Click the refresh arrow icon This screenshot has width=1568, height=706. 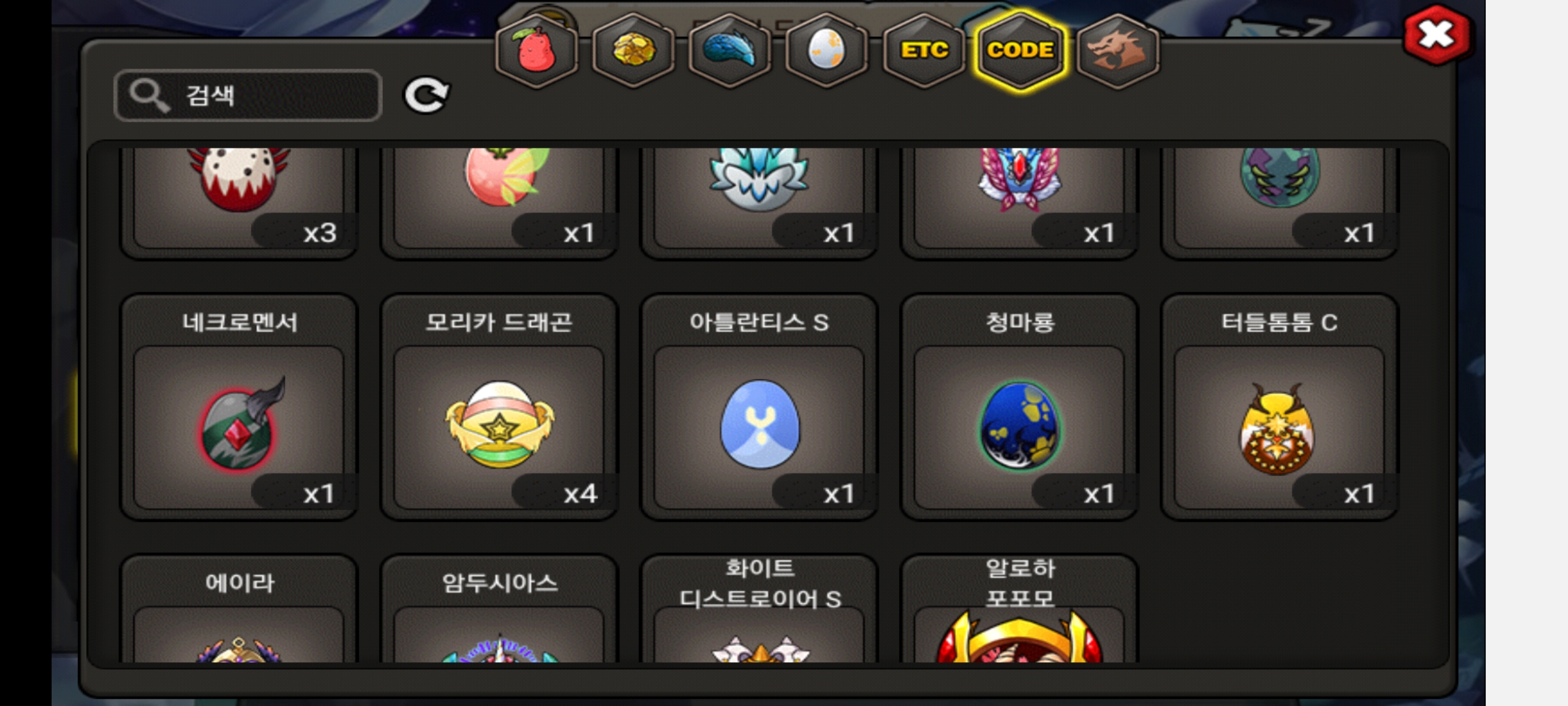point(427,95)
